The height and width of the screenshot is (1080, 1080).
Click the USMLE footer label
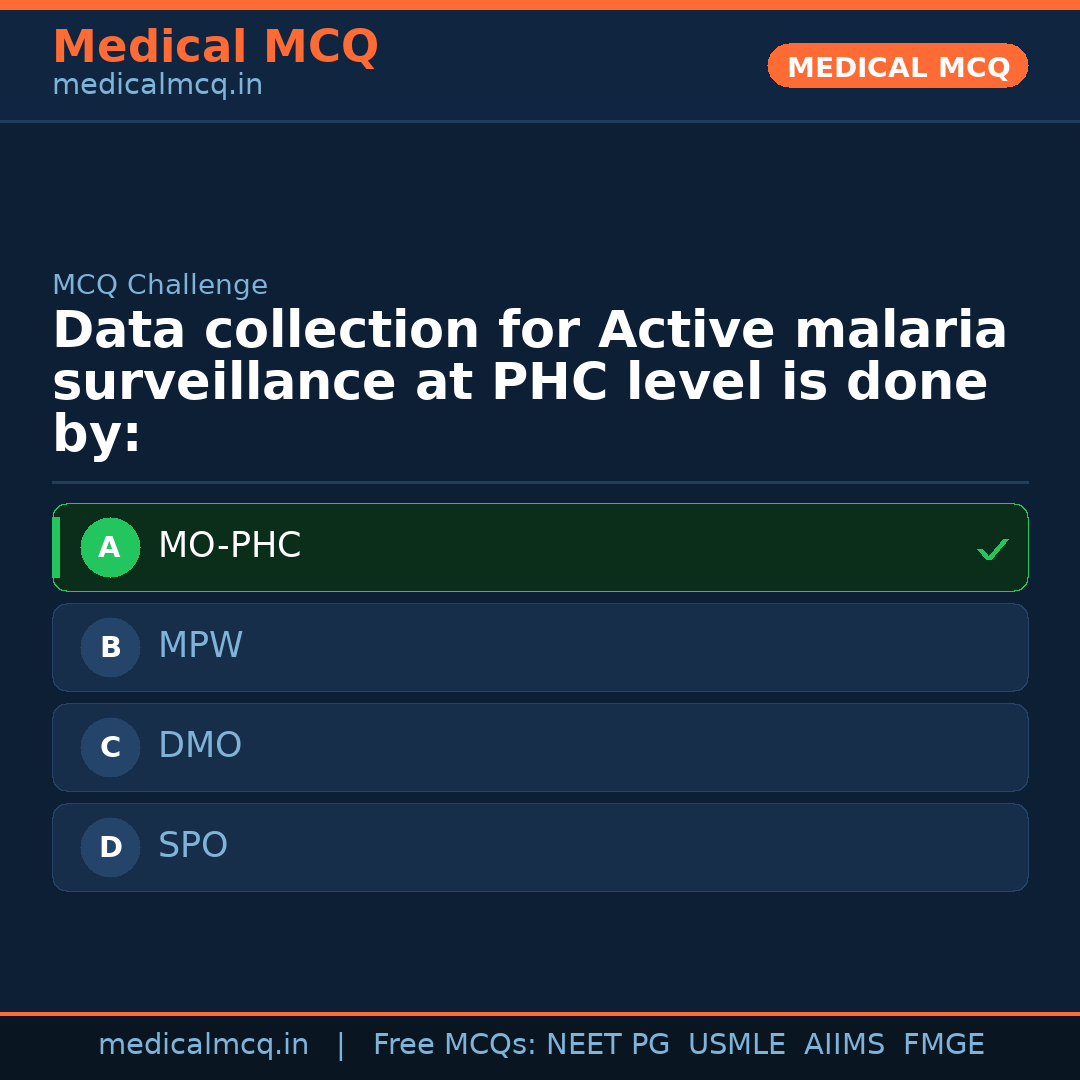[x=736, y=1045]
